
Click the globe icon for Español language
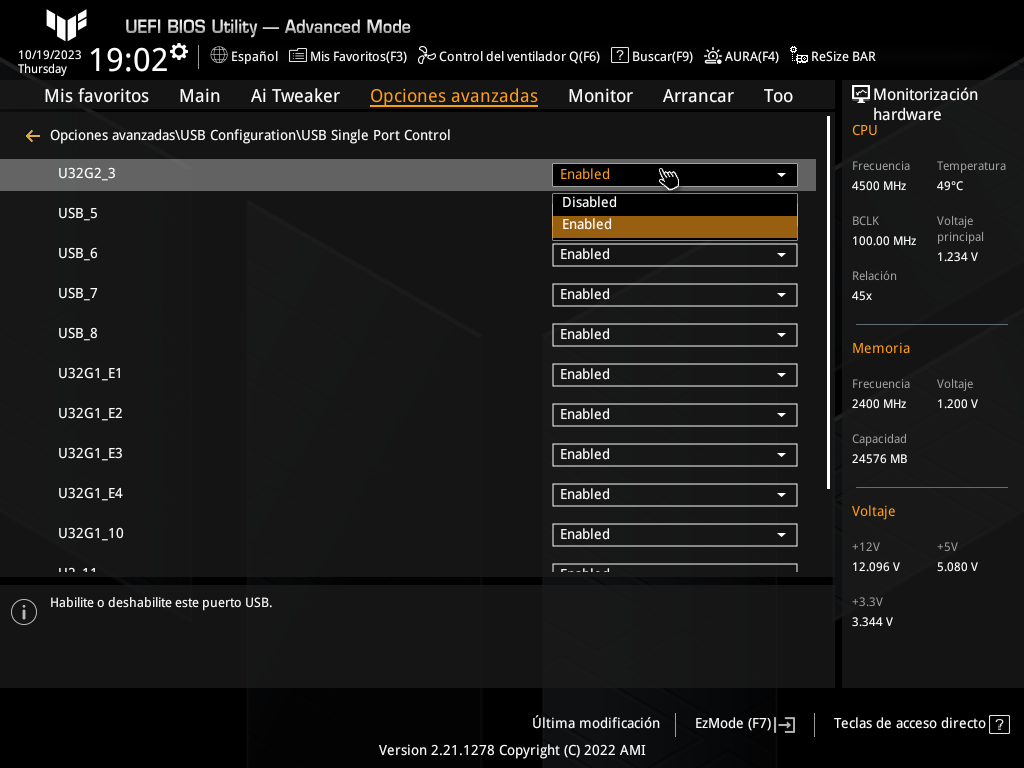click(x=219, y=56)
